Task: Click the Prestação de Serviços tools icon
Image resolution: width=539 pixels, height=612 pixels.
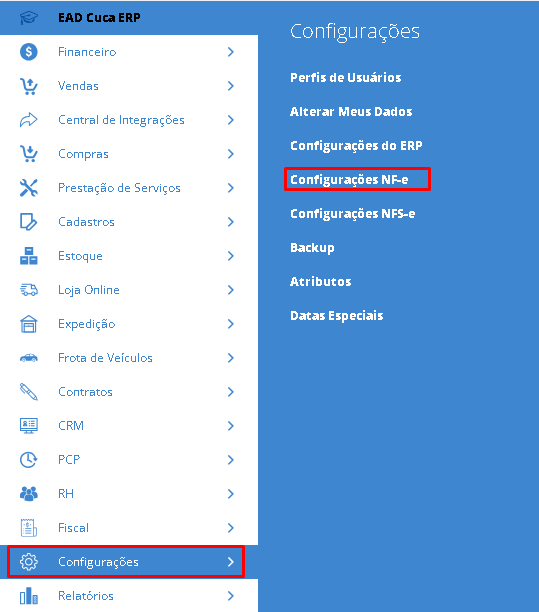Action: pos(28,188)
